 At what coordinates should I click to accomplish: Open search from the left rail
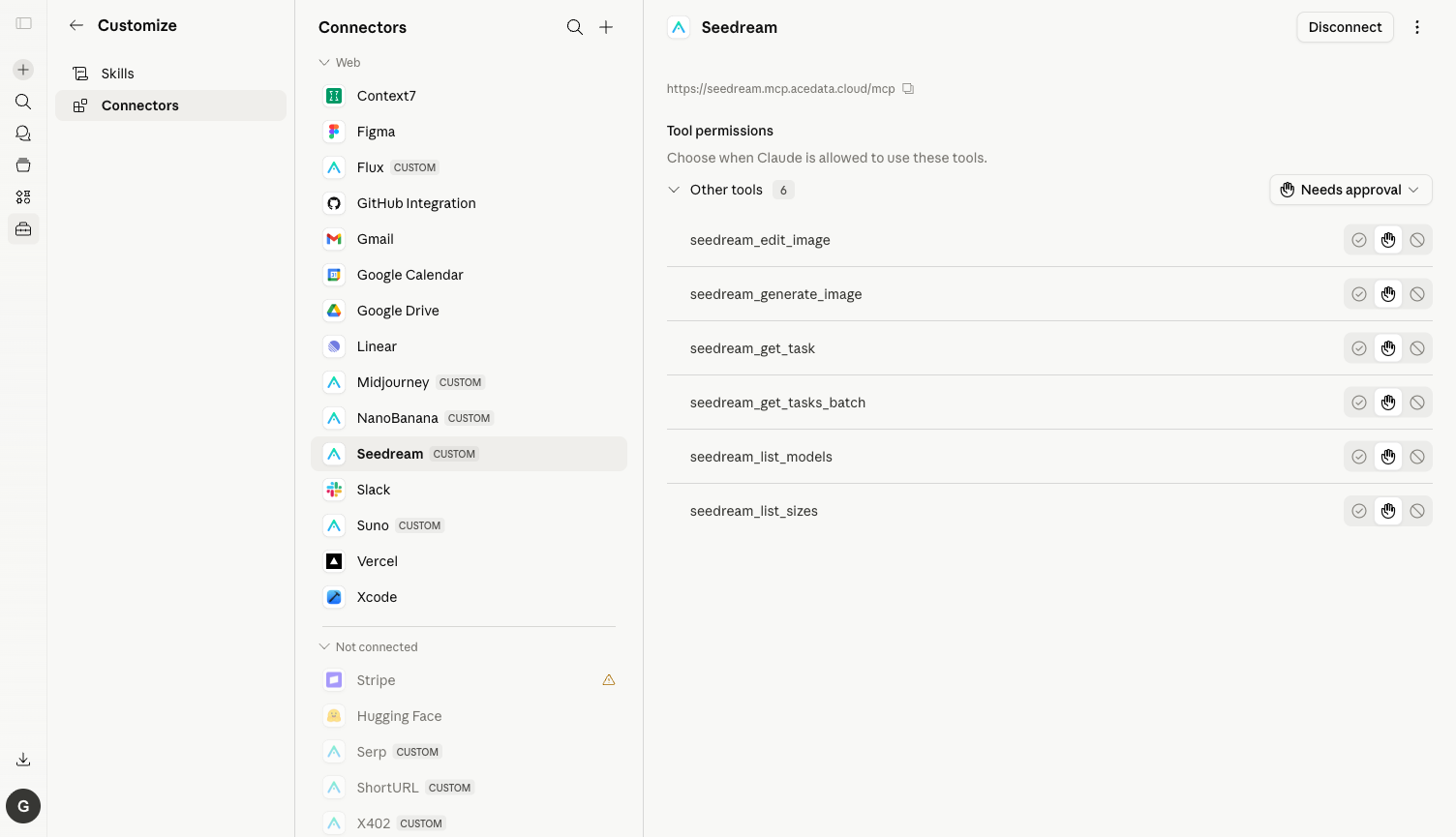click(x=23, y=102)
